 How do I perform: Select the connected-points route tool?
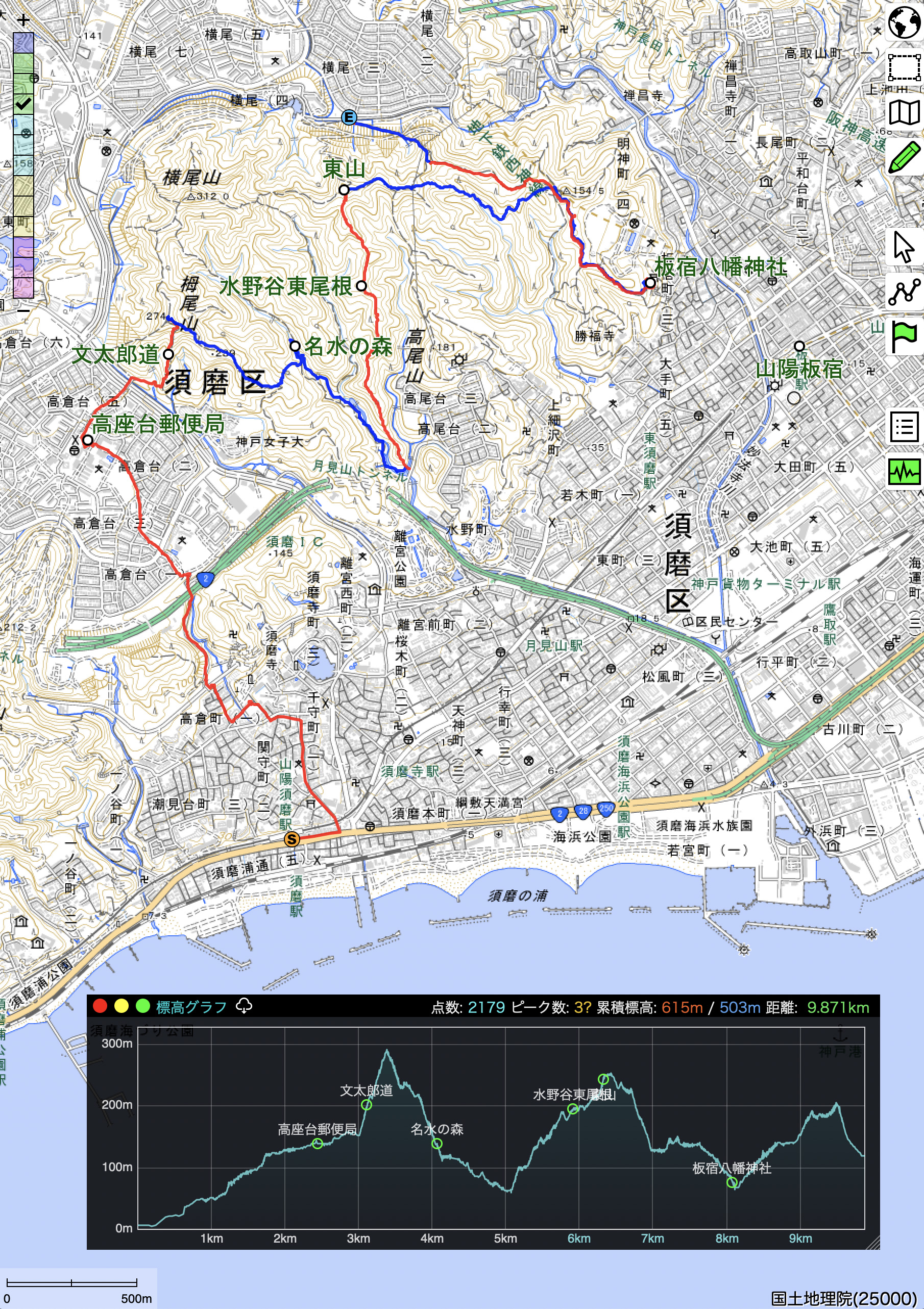pos(904,292)
